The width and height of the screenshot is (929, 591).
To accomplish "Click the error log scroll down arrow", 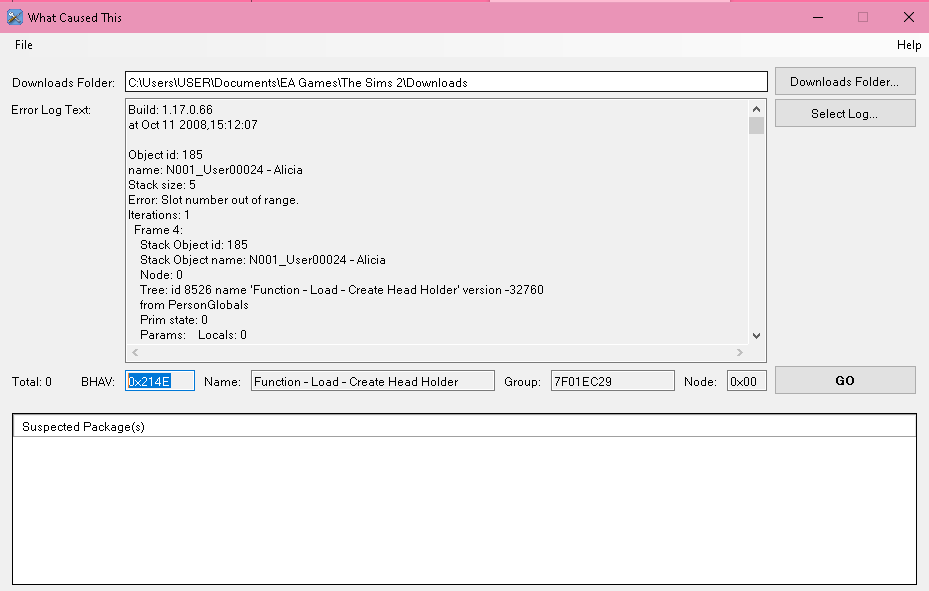I will point(756,336).
